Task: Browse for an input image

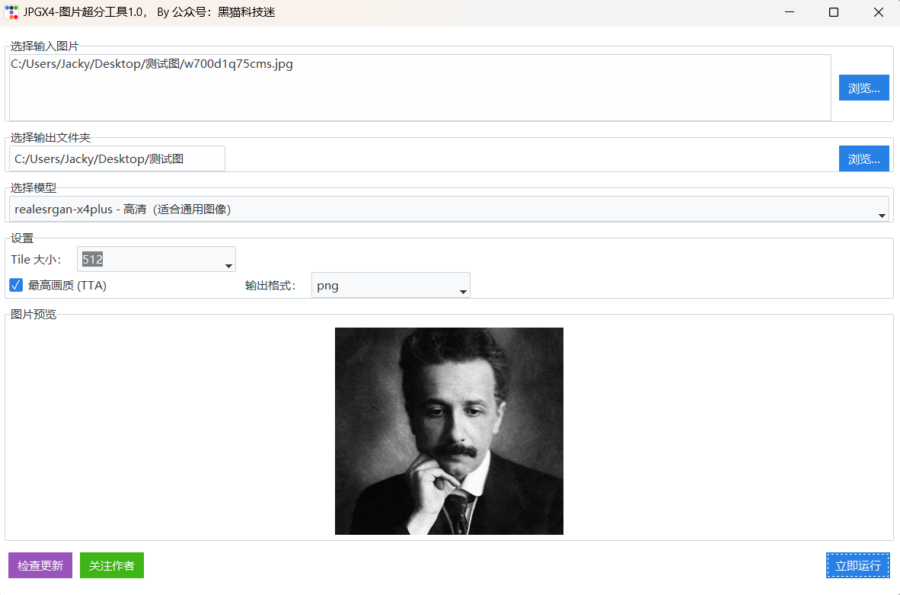Action: [864, 88]
